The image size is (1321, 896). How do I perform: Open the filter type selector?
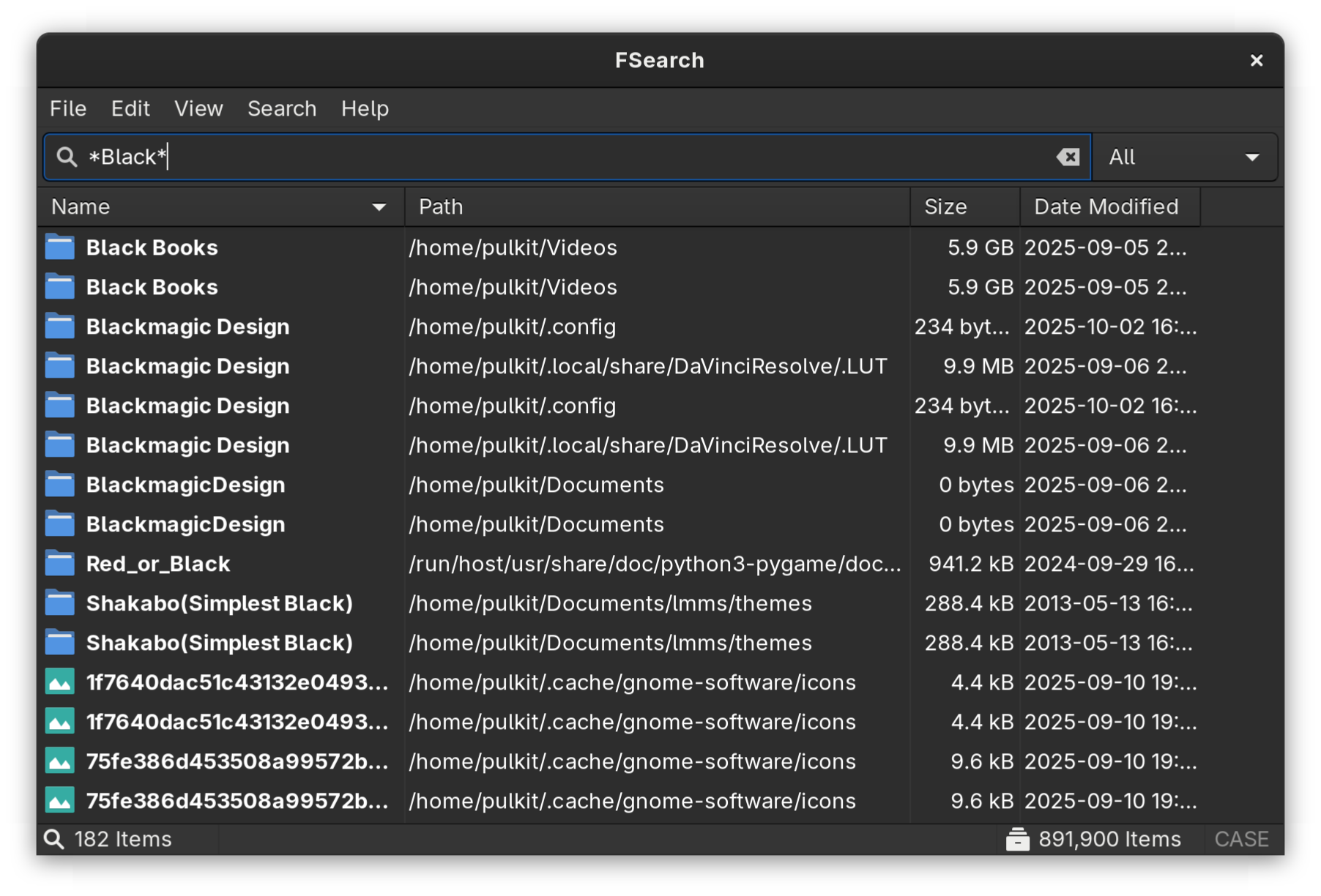coord(1185,157)
